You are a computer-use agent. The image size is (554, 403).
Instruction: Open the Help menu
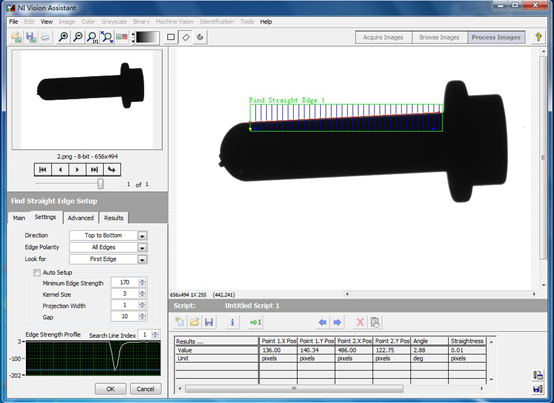pos(266,22)
